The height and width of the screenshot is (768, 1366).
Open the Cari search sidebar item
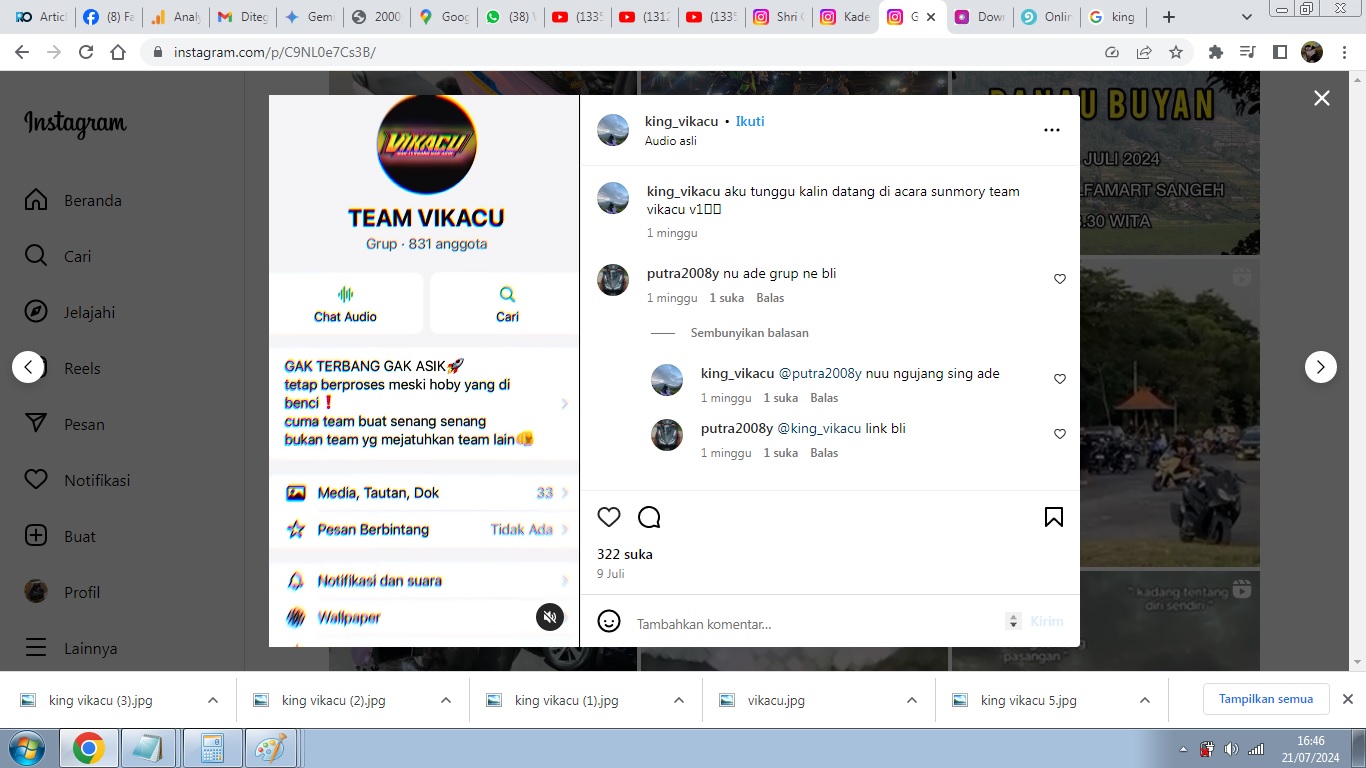[x=72, y=256]
